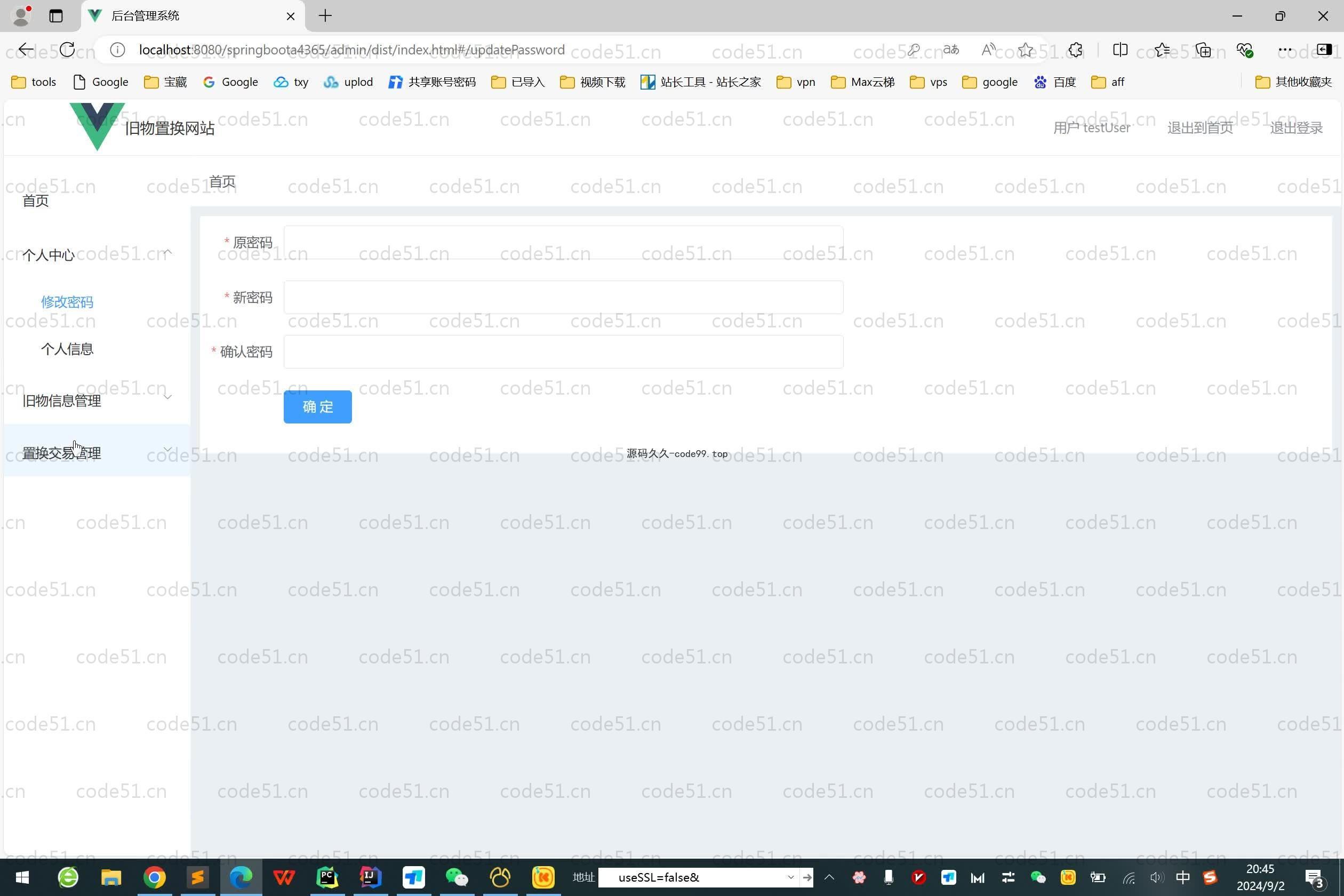This screenshot has width=1344, height=896.
Task: Open browser extensions puzzle icon
Action: pos(1075,50)
